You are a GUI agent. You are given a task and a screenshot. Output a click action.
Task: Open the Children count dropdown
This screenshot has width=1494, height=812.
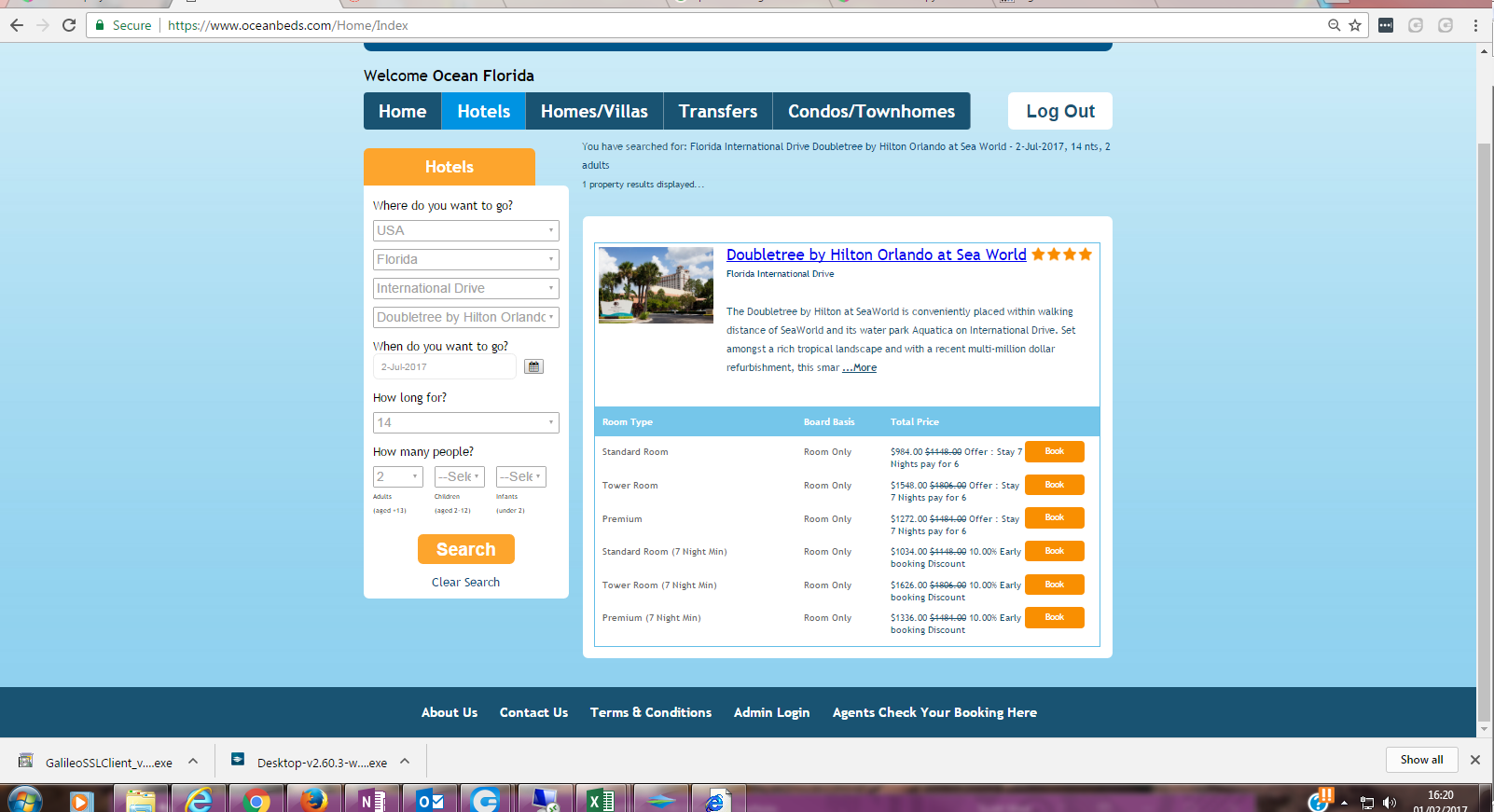tap(460, 476)
